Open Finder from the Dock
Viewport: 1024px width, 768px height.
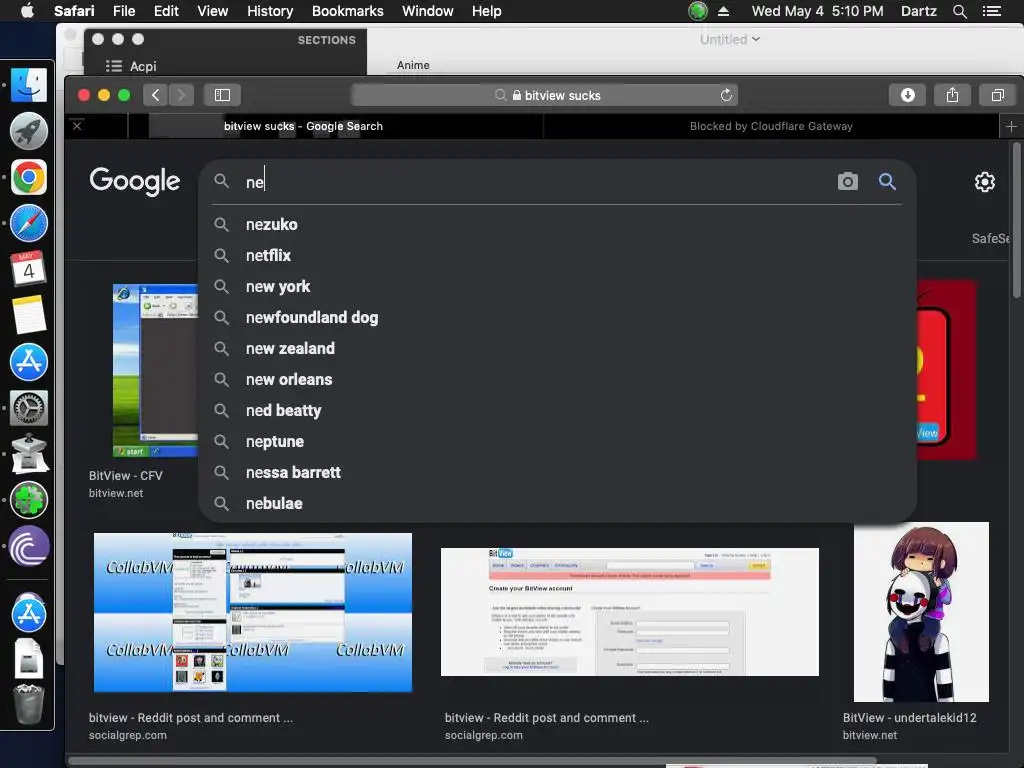coord(29,85)
